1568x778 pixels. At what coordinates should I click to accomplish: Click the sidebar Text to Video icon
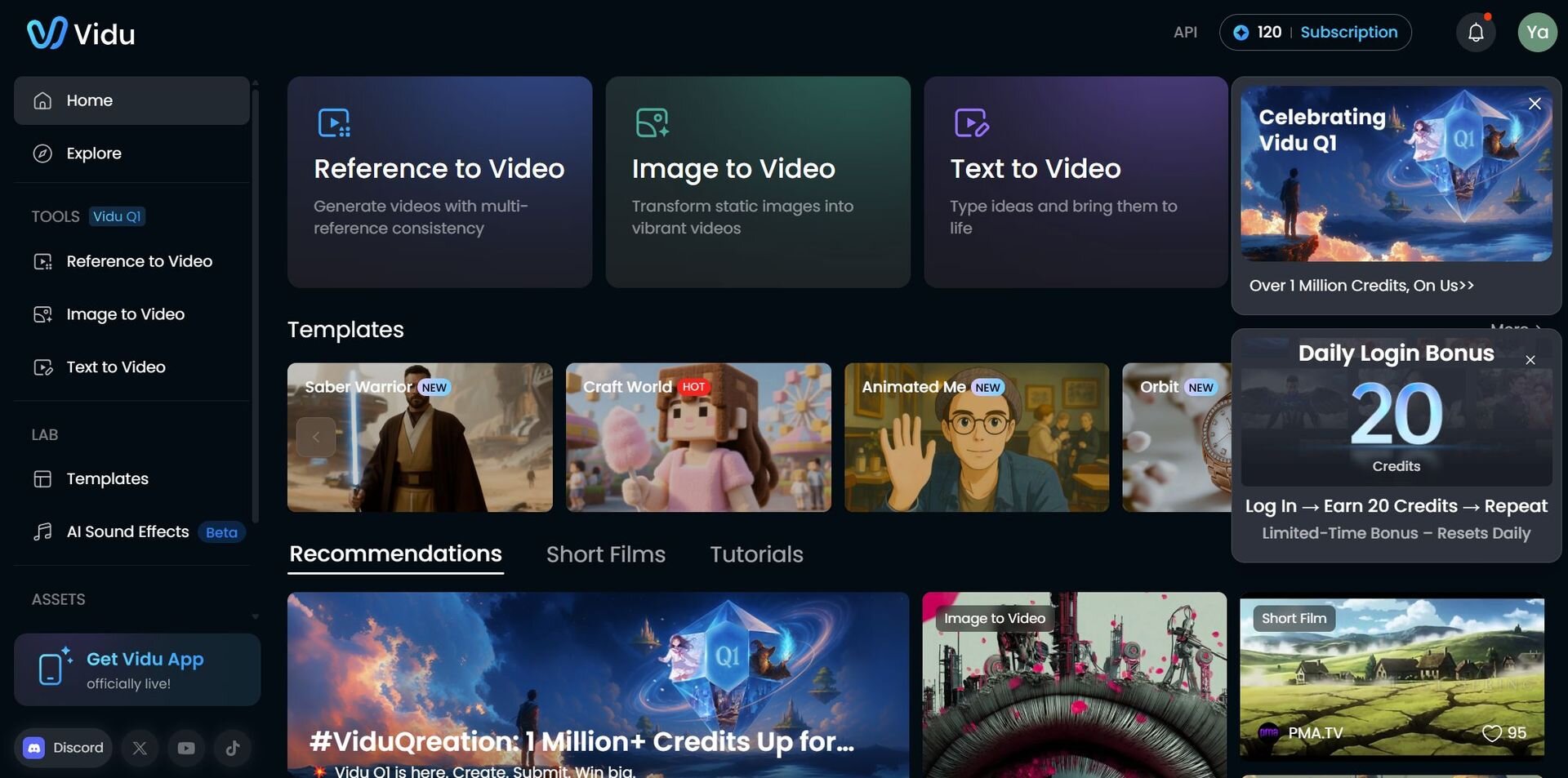point(42,367)
